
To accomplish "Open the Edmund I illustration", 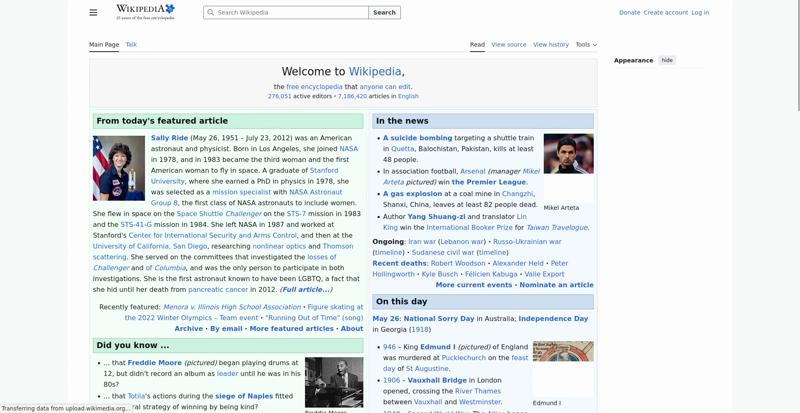I will coord(563,351).
